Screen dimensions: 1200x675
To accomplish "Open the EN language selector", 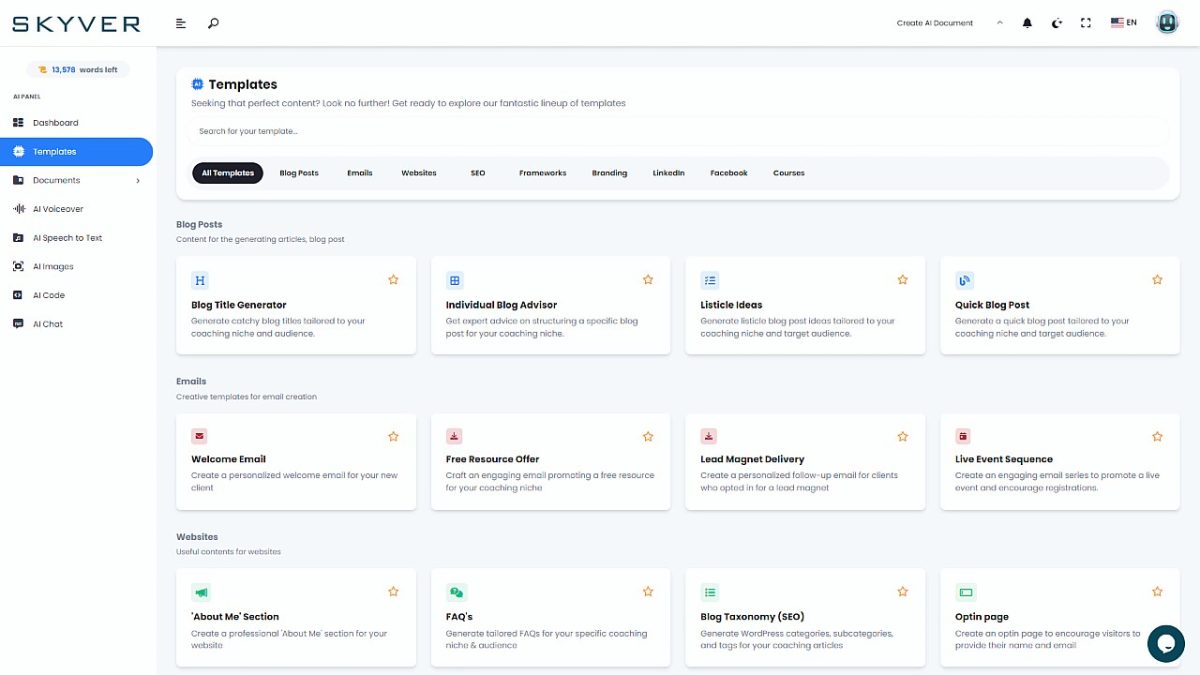I will click(1124, 23).
